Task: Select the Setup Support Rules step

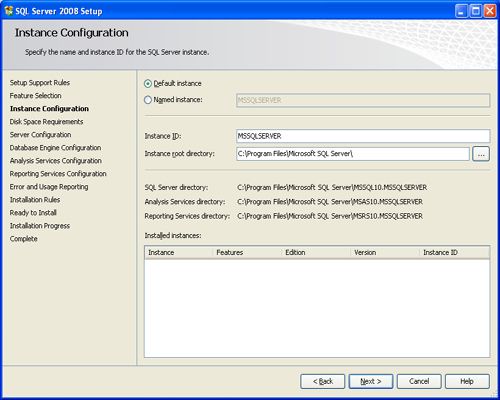Action: click(x=40, y=83)
